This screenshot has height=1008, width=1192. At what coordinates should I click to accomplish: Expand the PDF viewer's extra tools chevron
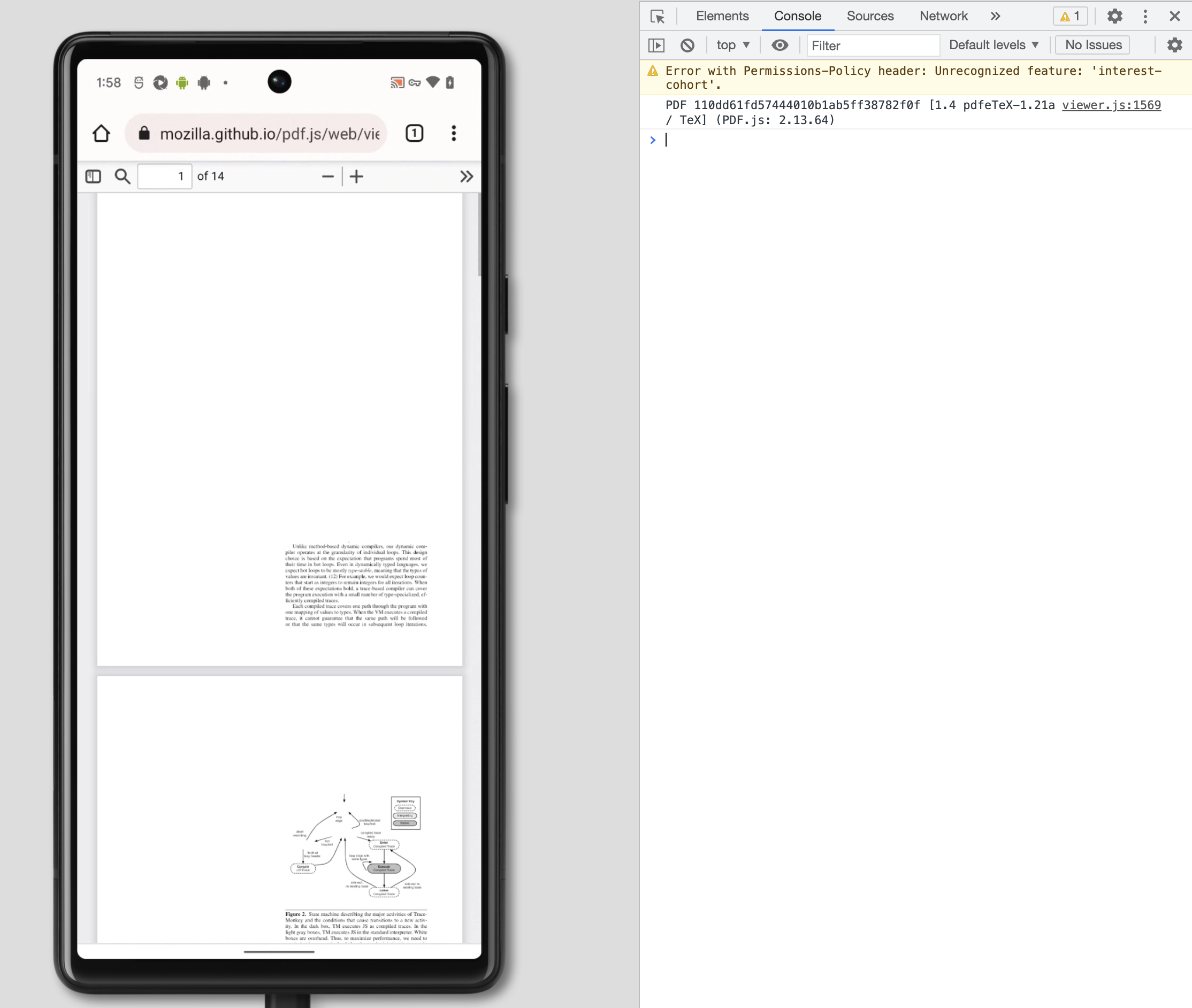(467, 176)
